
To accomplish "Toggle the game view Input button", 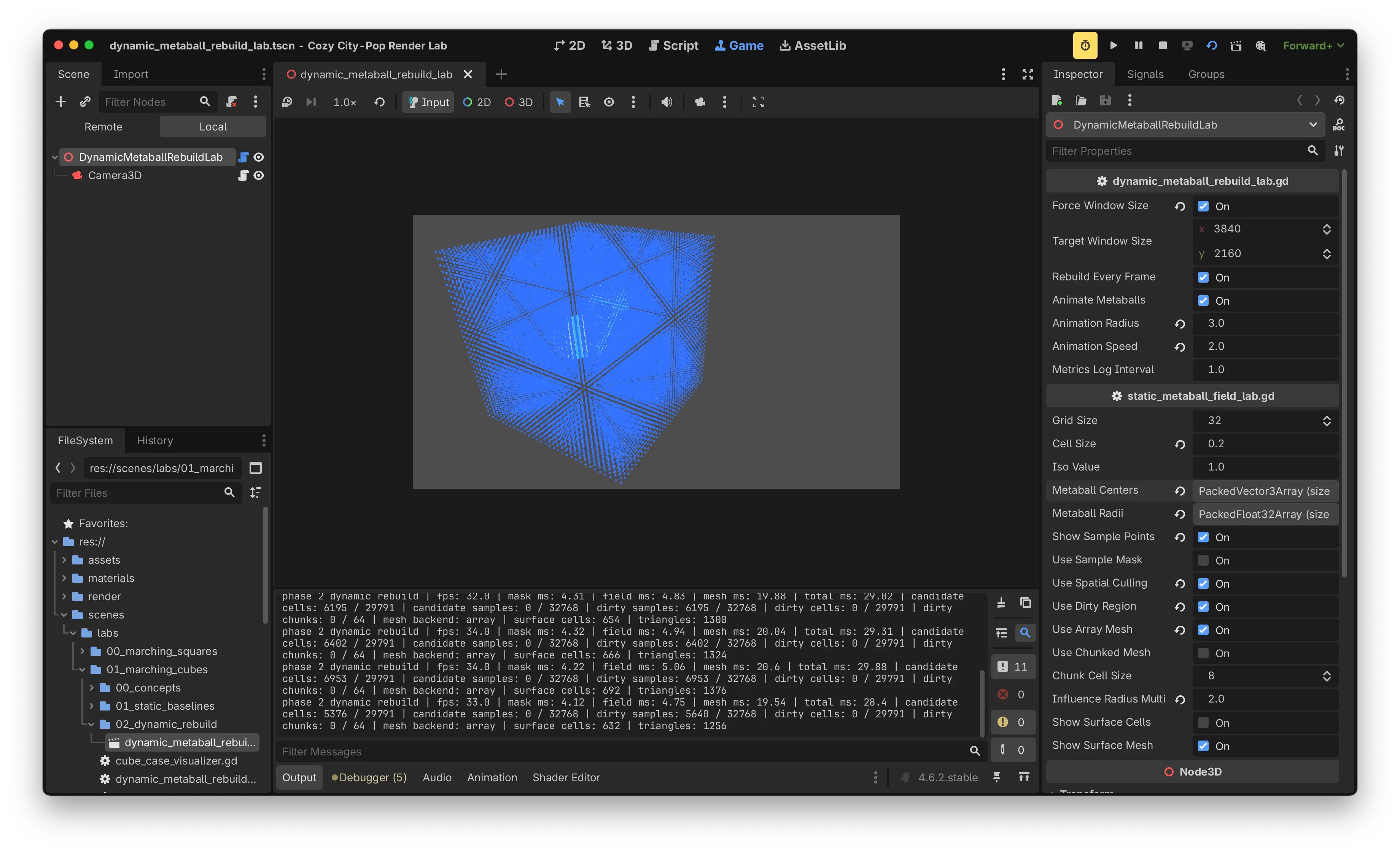I will [428, 102].
